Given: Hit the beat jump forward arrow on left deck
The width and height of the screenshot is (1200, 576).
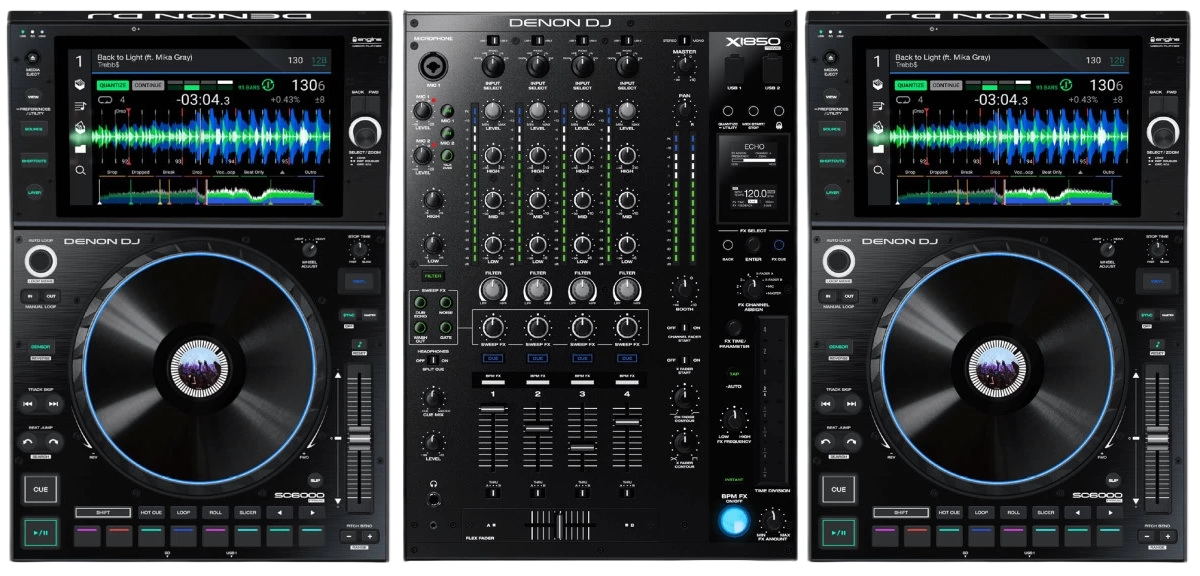Looking at the screenshot, I should (x=53, y=443).
